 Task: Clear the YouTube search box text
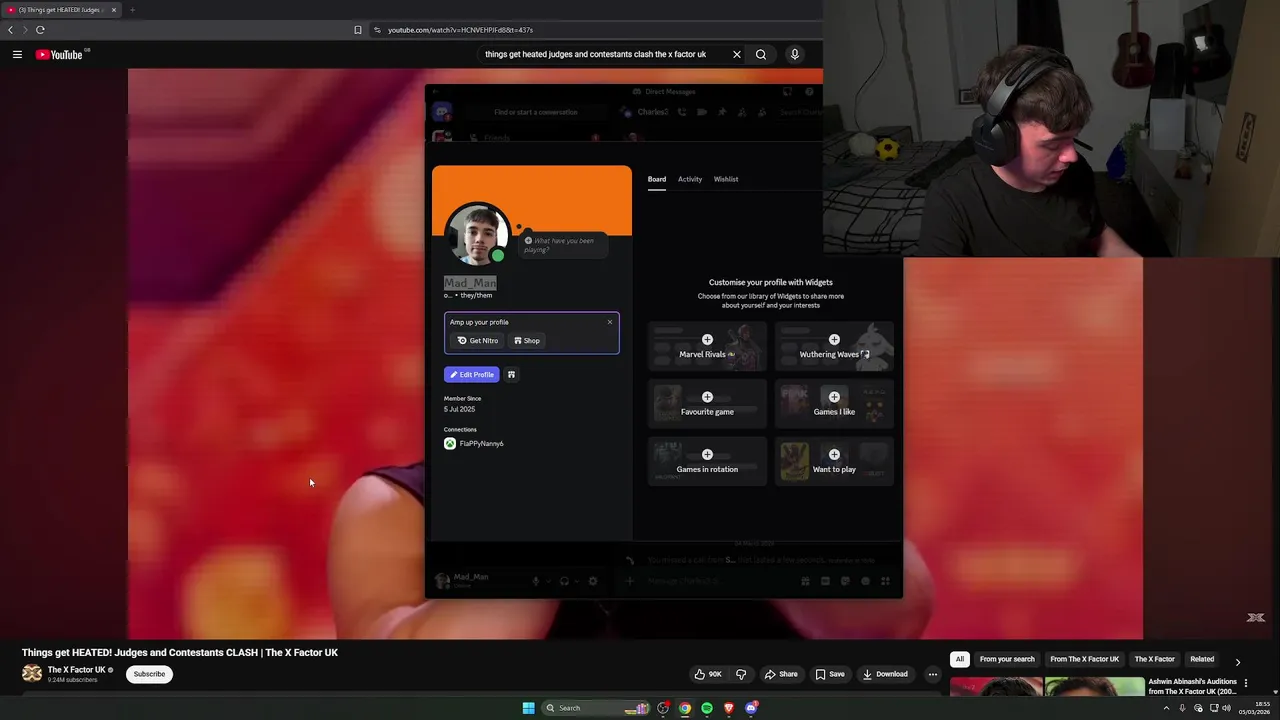coord(737,55)
